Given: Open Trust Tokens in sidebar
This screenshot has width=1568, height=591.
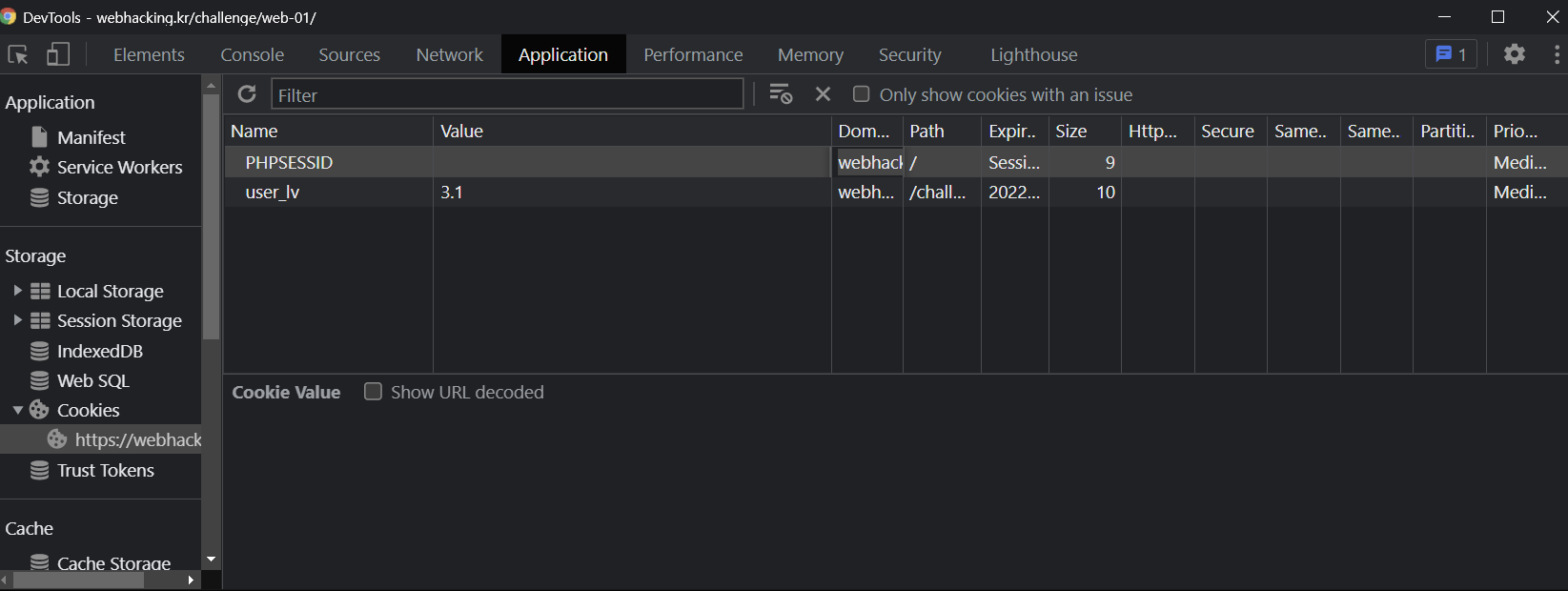Looking at the screenshot, I should (x=105, y=470).
